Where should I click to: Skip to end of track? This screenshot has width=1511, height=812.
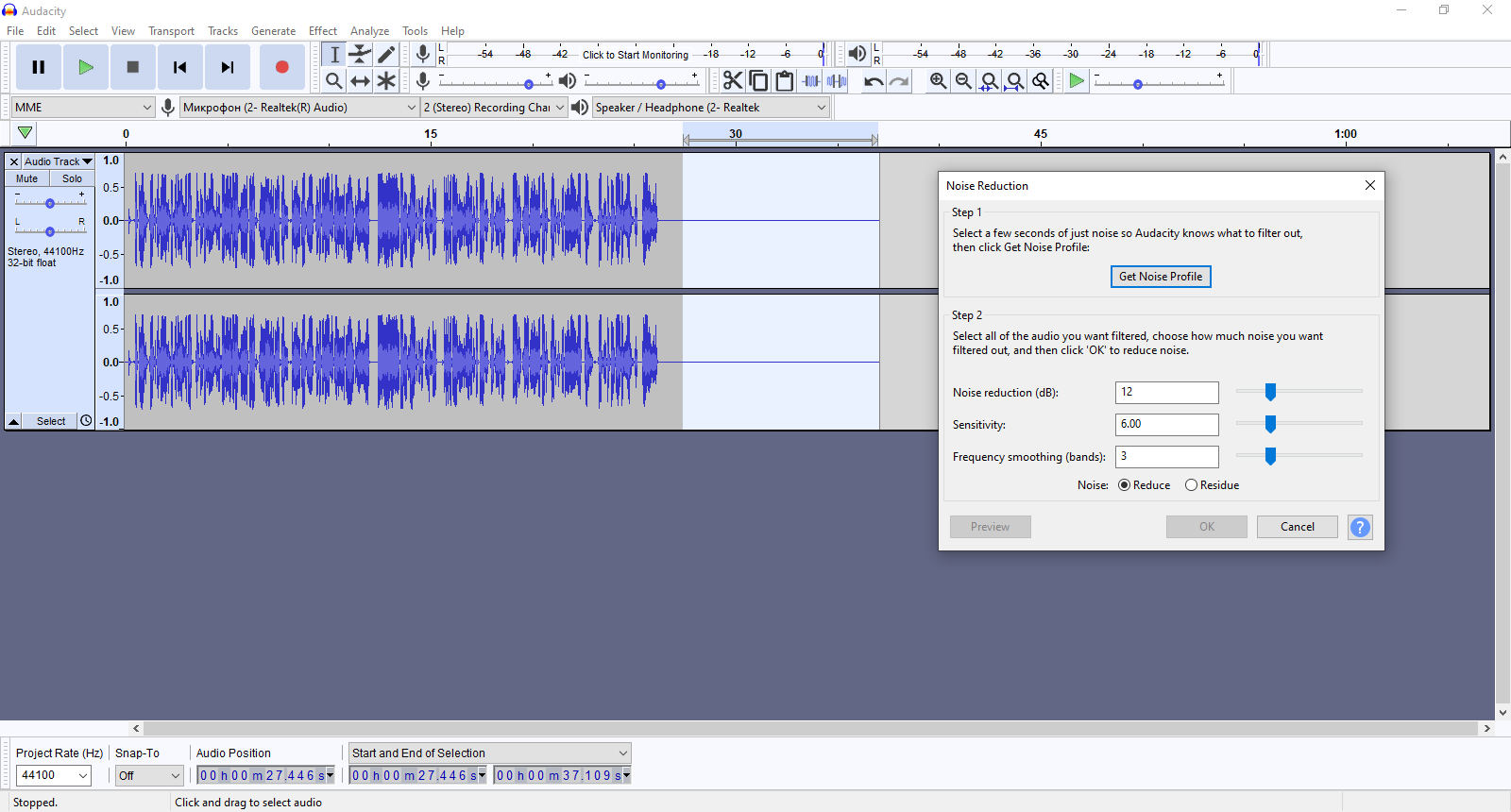coord(228,67)
